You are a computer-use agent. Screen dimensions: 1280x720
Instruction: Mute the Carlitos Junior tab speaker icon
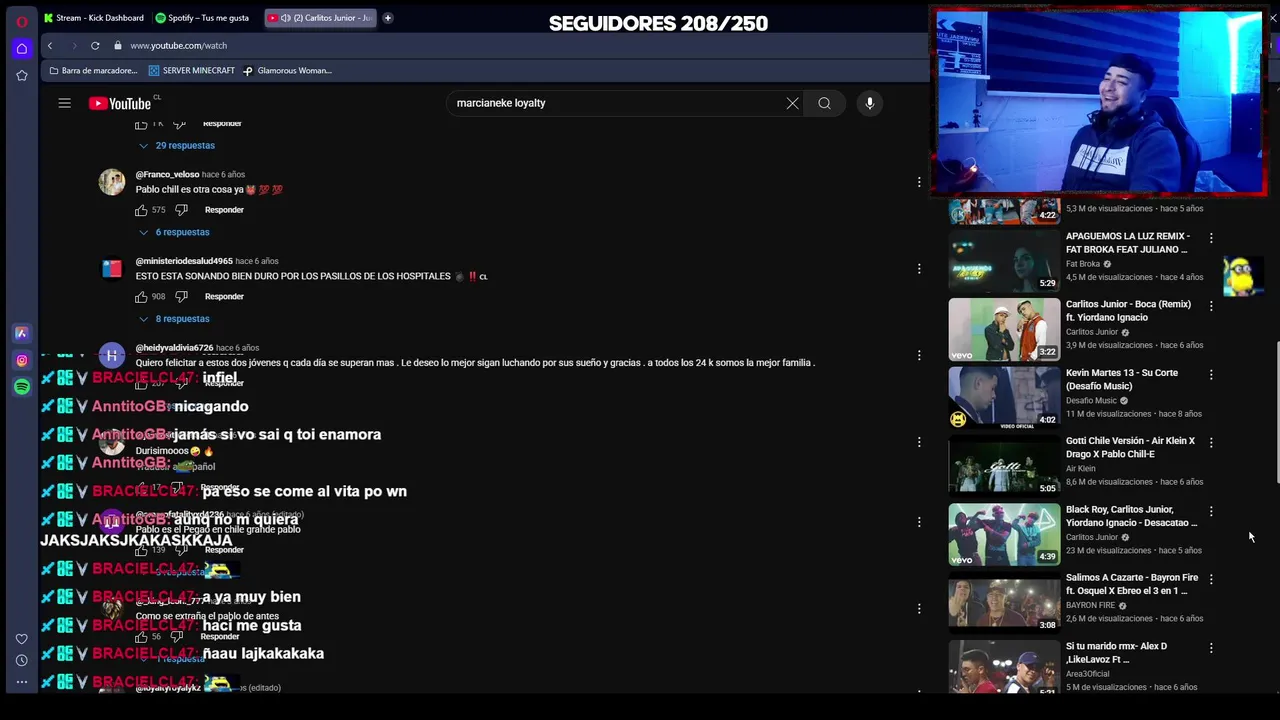click(286, 18)
